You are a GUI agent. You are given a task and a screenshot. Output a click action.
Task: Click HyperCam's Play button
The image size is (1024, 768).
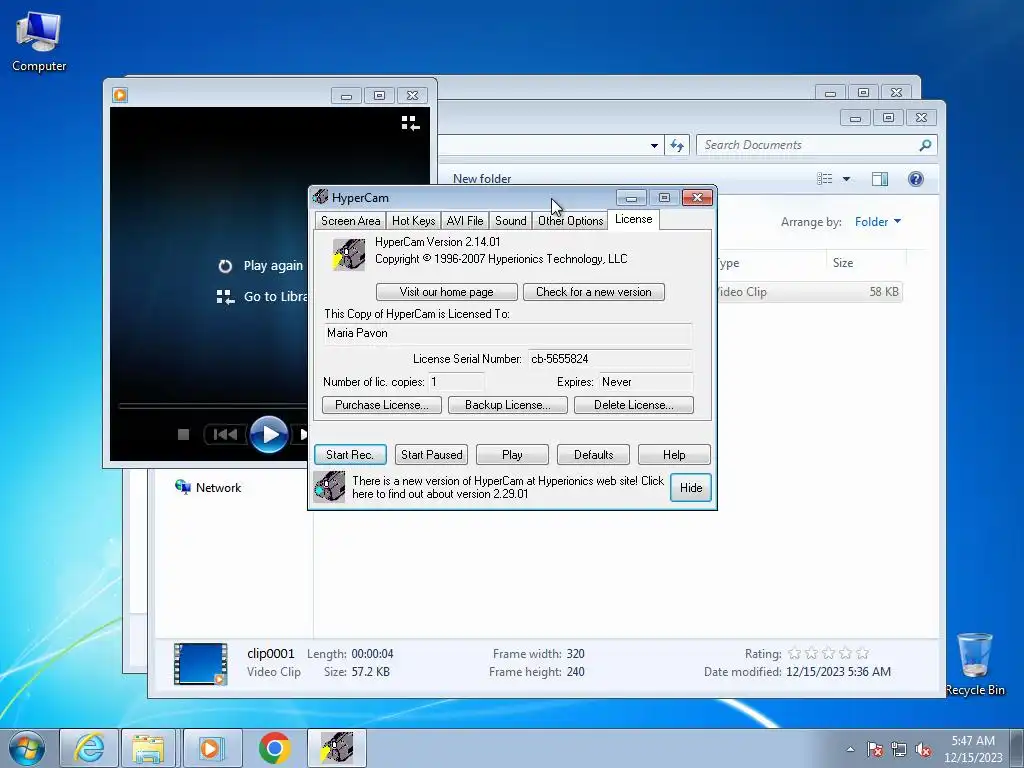click(x=512, y=455)
